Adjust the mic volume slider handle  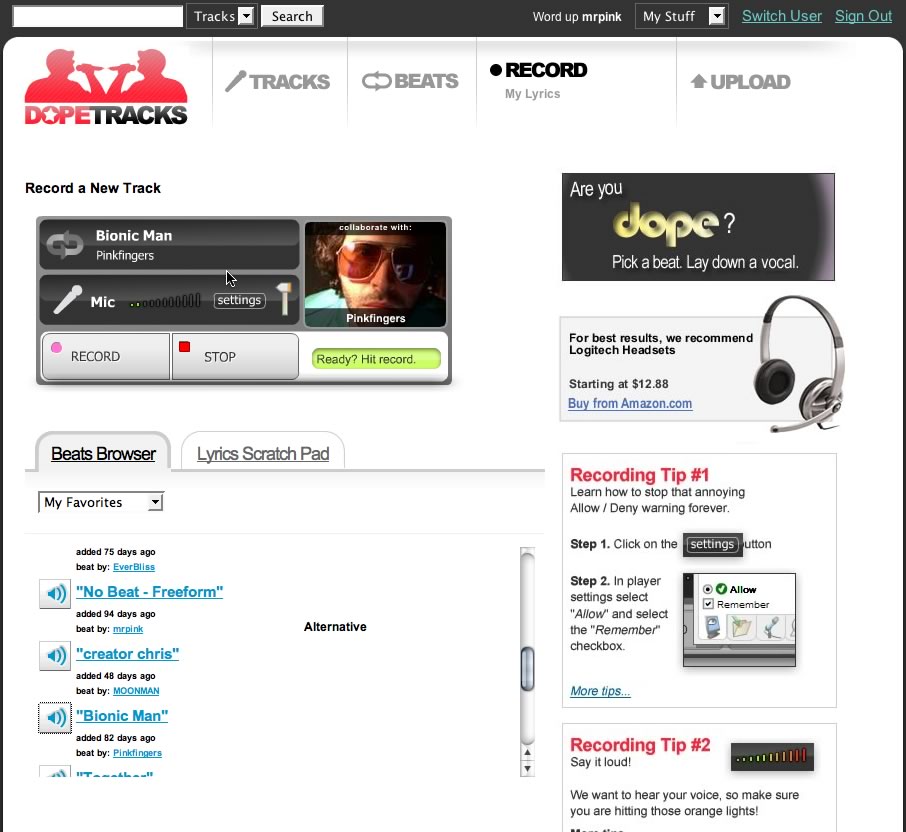click(284, 298)
